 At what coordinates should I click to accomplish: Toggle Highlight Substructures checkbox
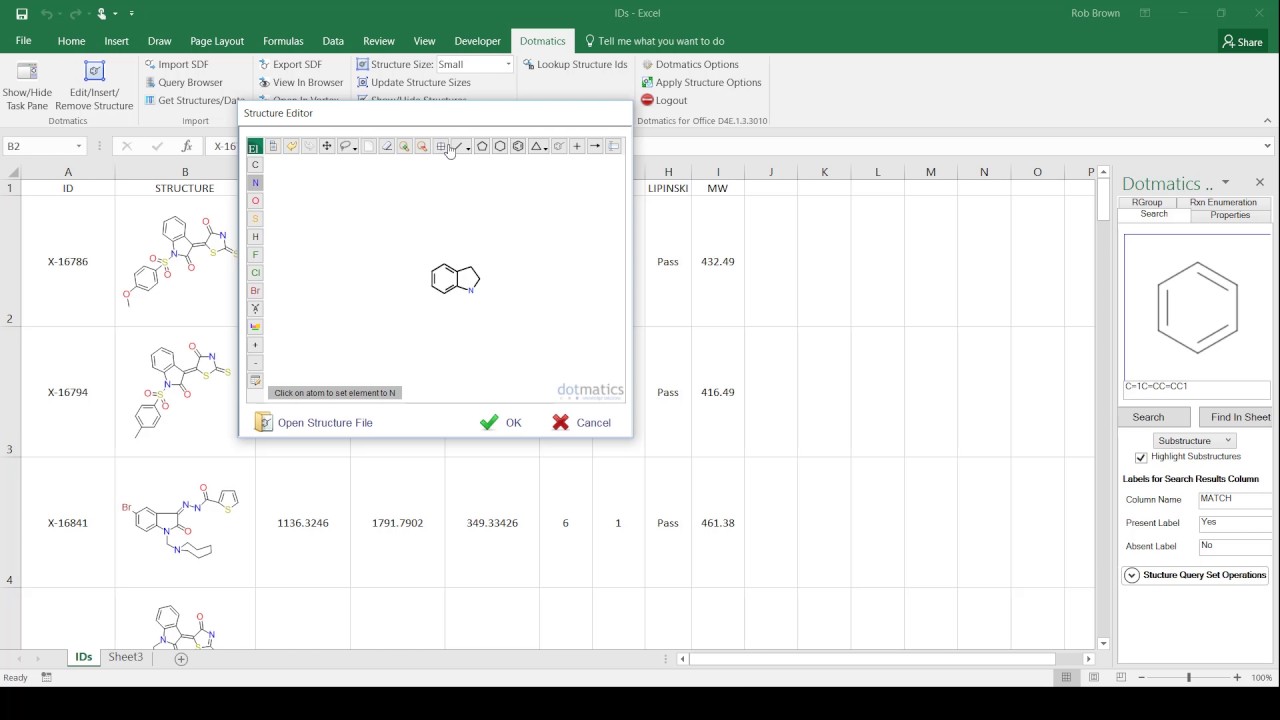[x=1141, y=457]
